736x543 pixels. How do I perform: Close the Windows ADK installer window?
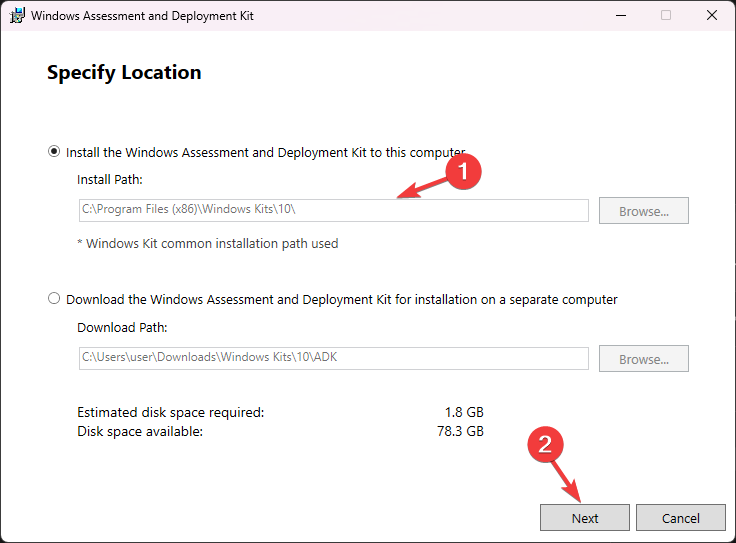click(x=712, y=15)
